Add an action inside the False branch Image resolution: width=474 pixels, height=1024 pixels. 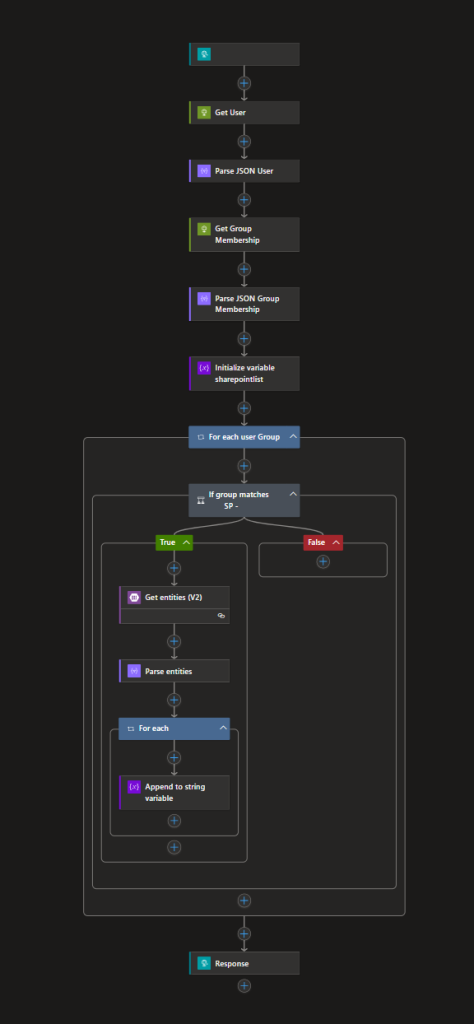tap(323, 562)
